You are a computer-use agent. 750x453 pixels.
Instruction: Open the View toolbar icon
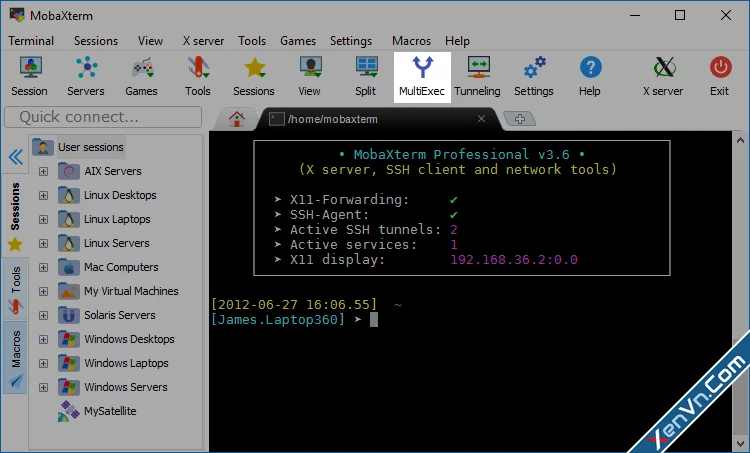(309, 77)
